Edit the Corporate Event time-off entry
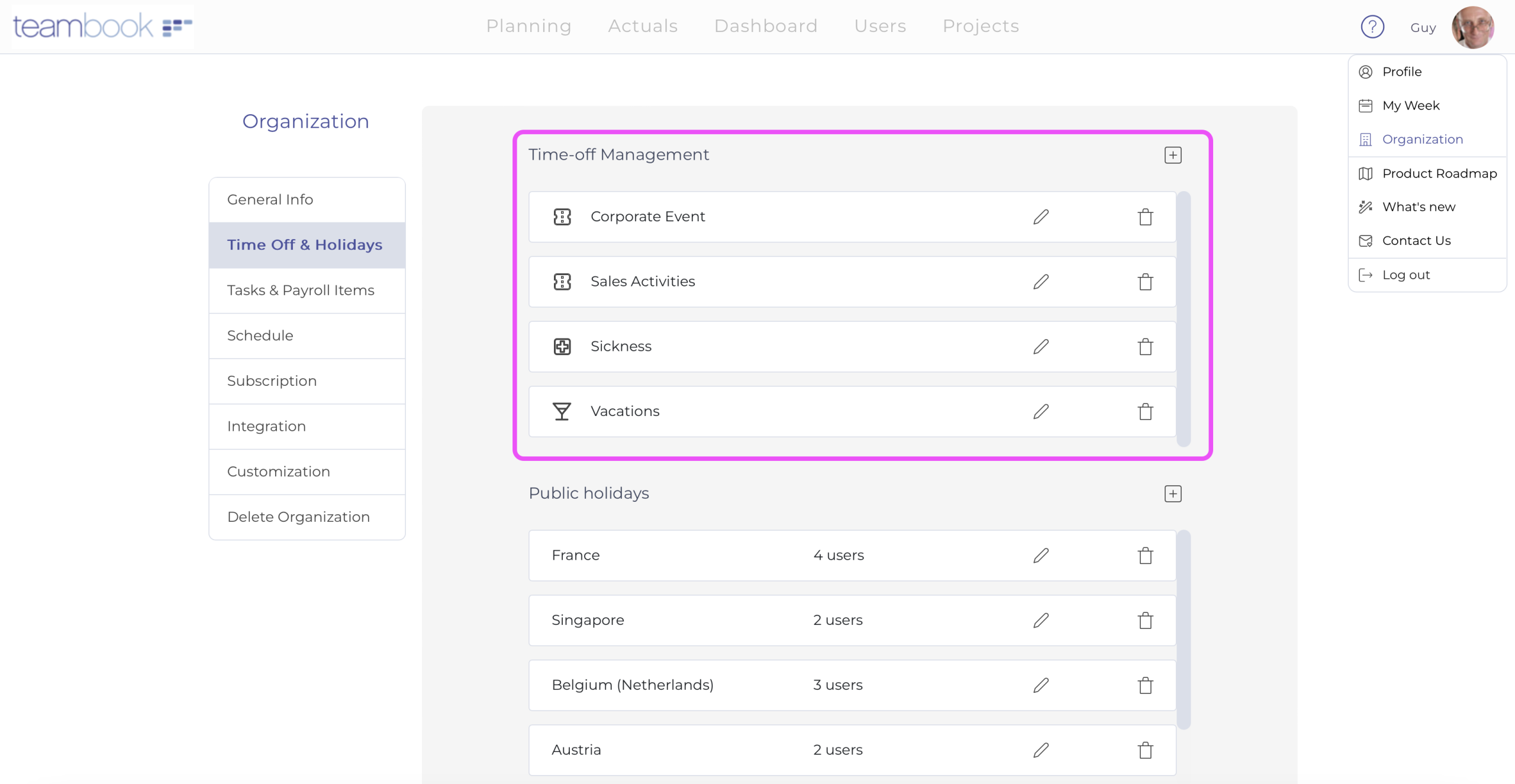Image resolution: width=1515 pixels, height=784 pixels. [x=1041, y=217]
